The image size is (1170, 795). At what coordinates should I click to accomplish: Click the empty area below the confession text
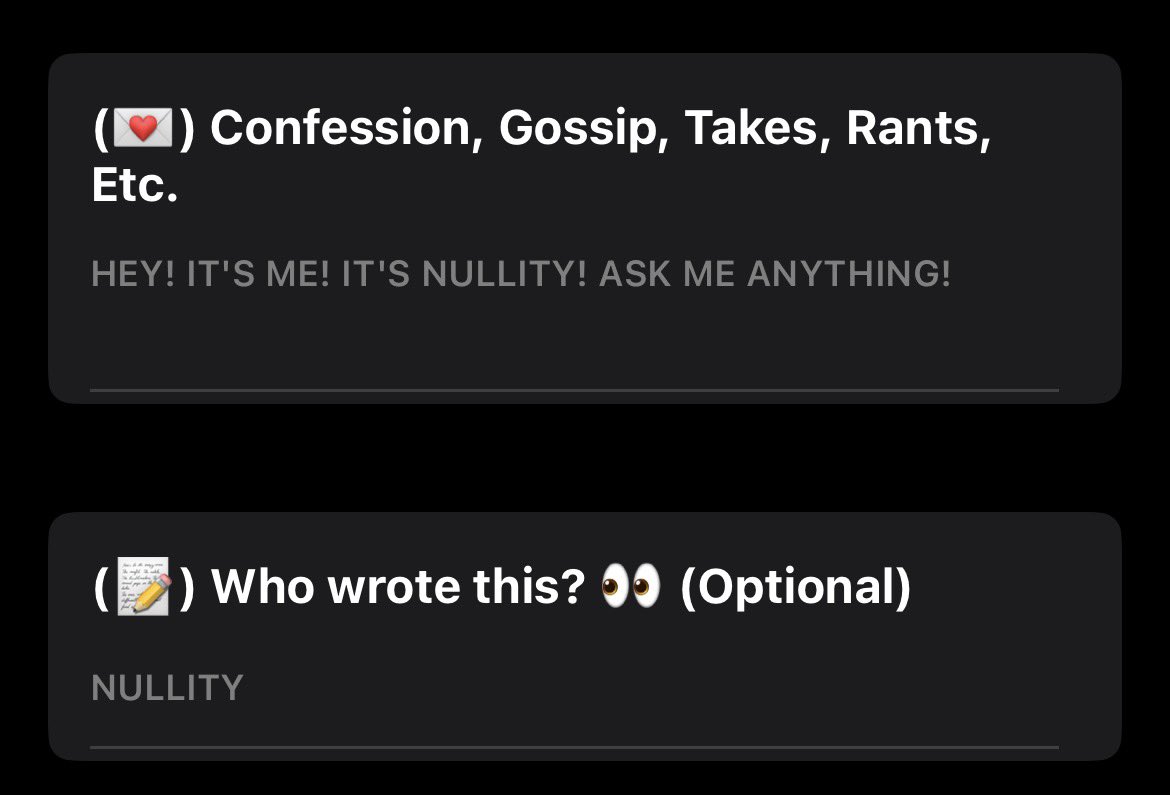click(574, 340)
